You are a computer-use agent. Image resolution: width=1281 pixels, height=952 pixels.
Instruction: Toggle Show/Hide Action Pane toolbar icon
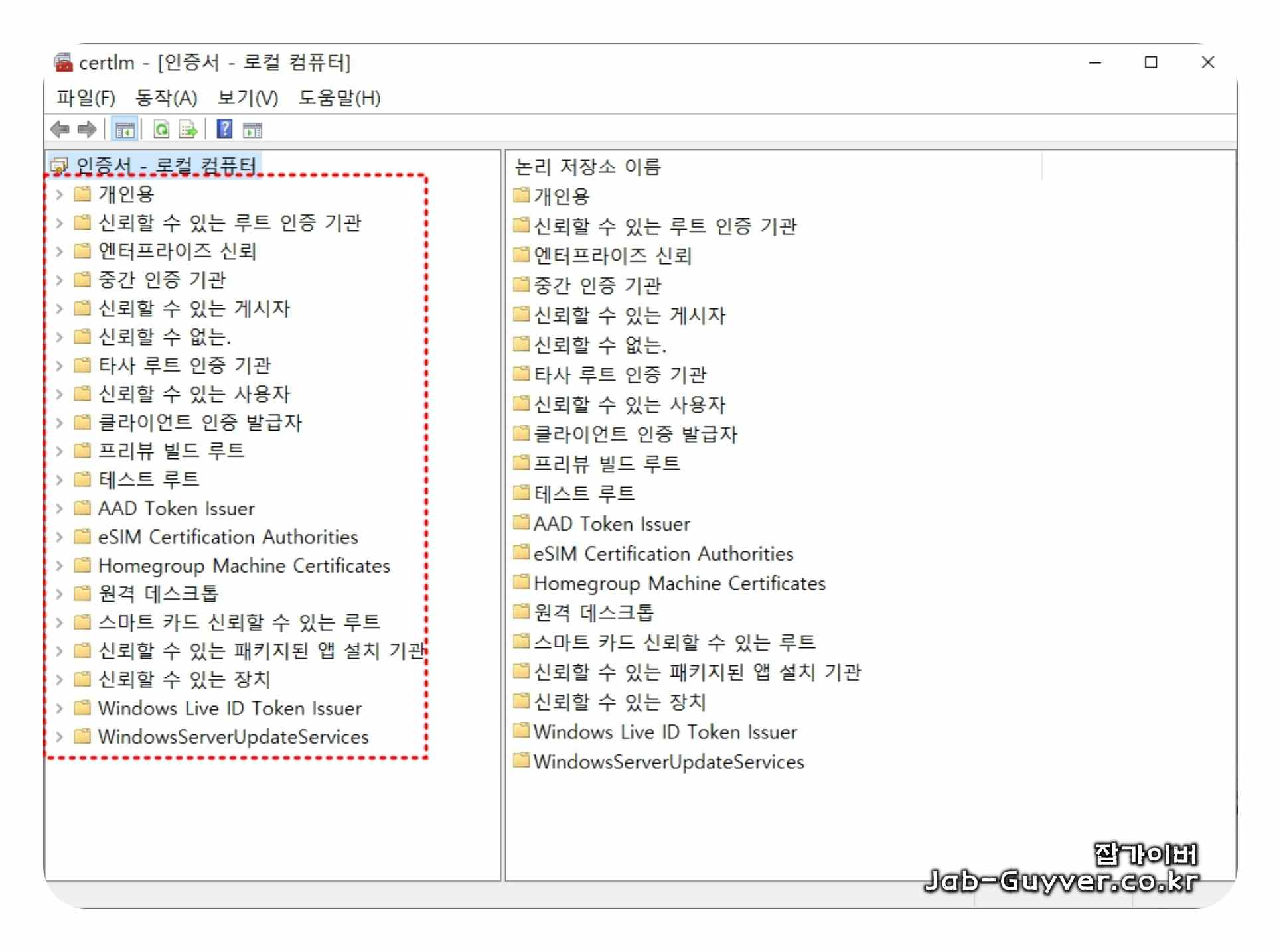(x=253, y=130)
